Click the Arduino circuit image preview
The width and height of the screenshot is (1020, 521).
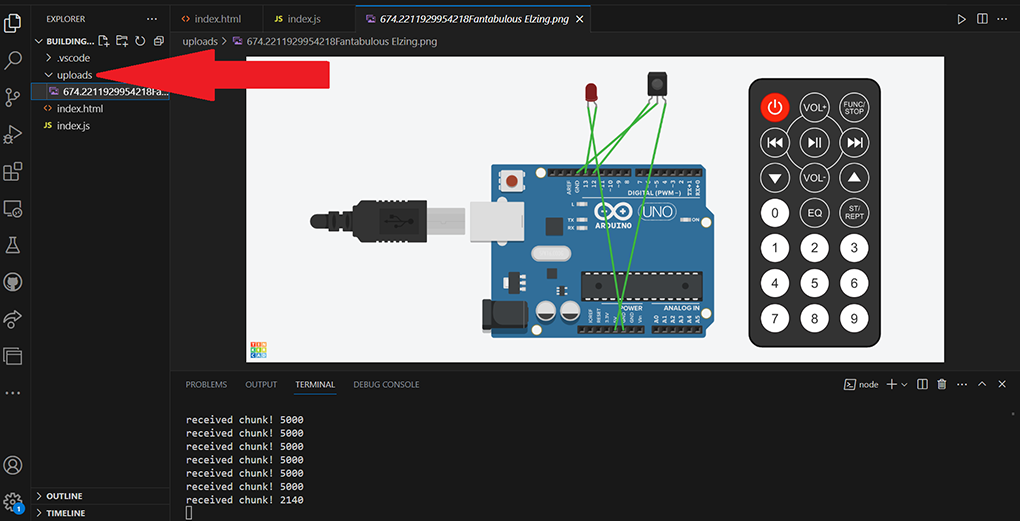point(595,209)
